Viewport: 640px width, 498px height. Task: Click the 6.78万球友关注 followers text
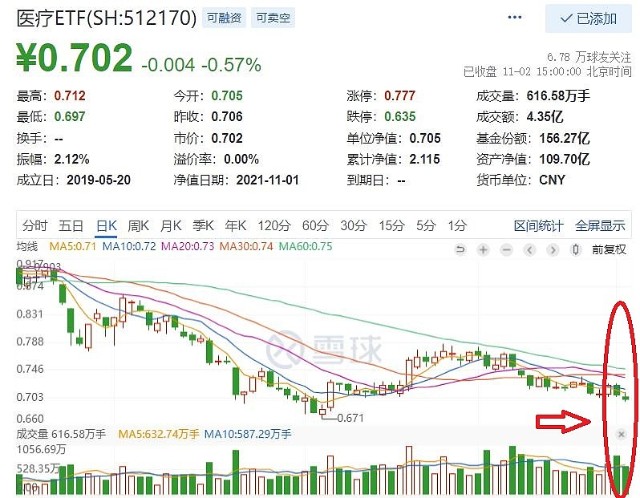click(589, 57)
